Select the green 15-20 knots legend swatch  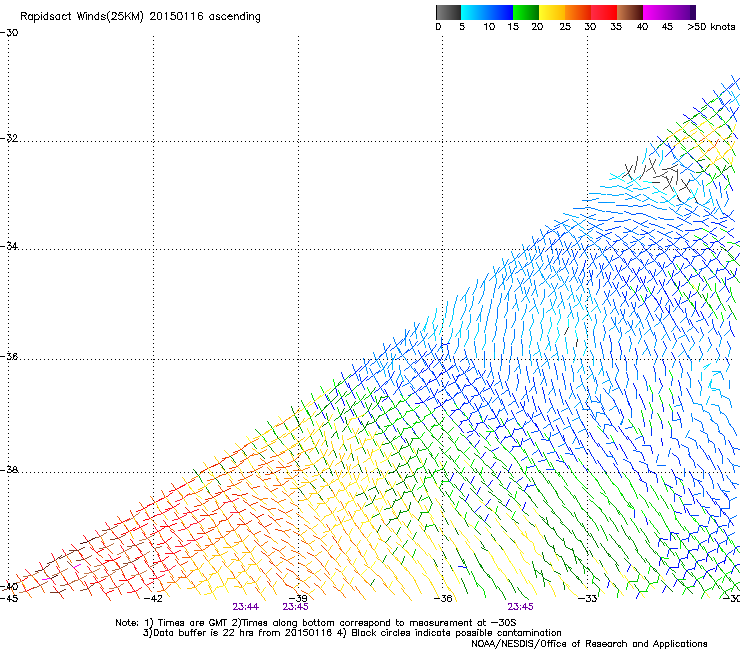click(x=526, y=12)
